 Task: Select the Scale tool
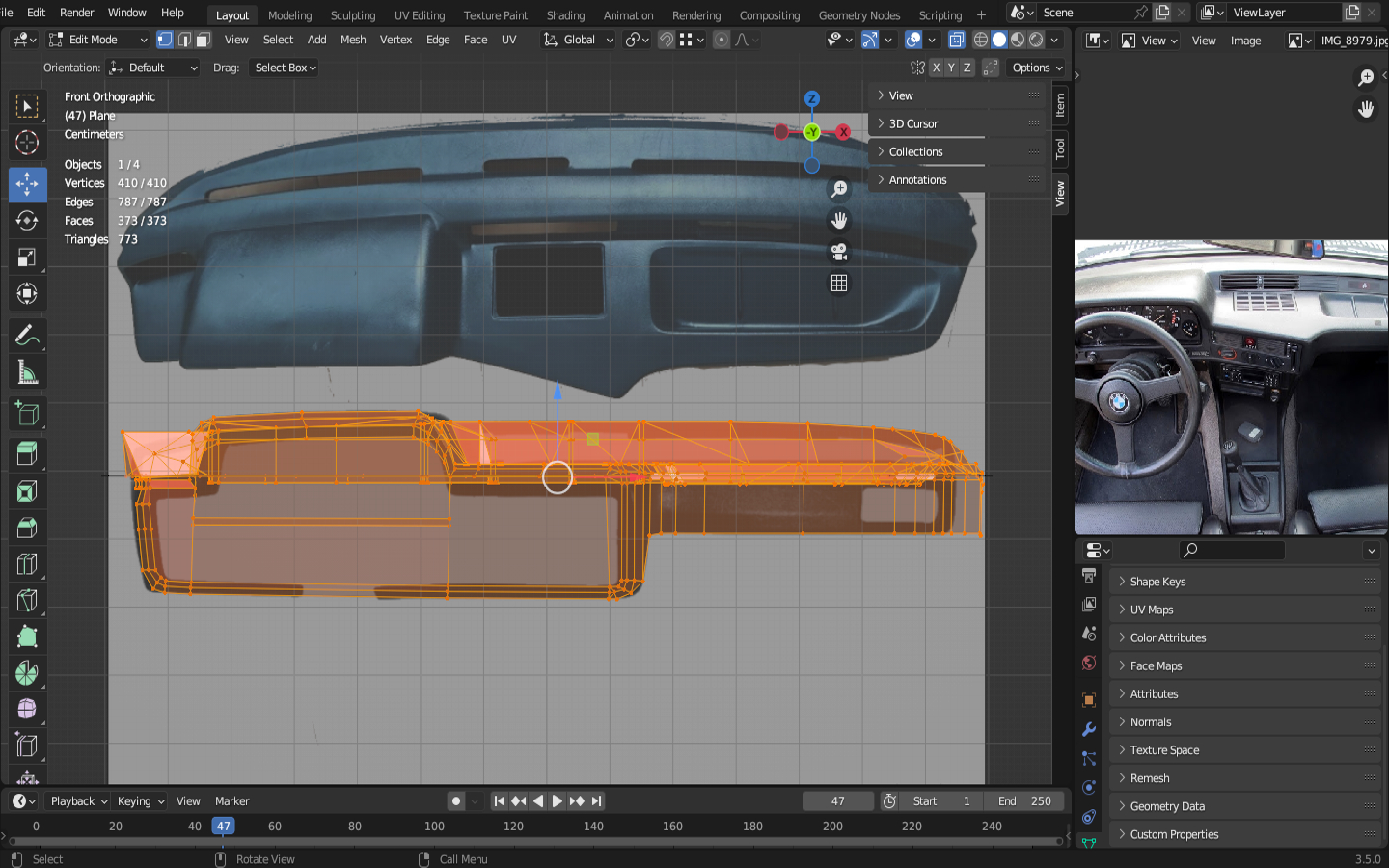[x=27, y=258]
